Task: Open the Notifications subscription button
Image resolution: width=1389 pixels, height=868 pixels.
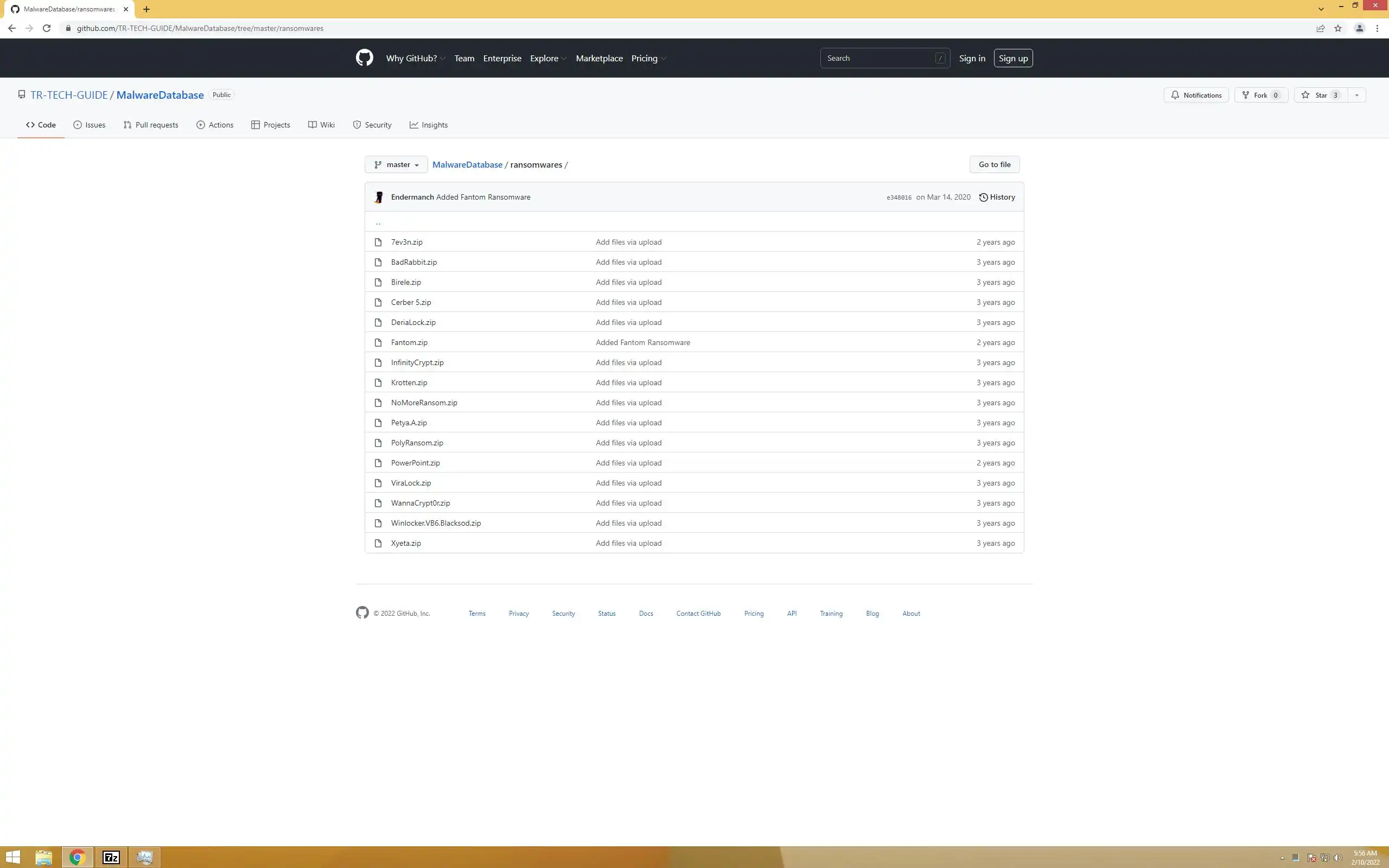Action: tap(1196, 95)
